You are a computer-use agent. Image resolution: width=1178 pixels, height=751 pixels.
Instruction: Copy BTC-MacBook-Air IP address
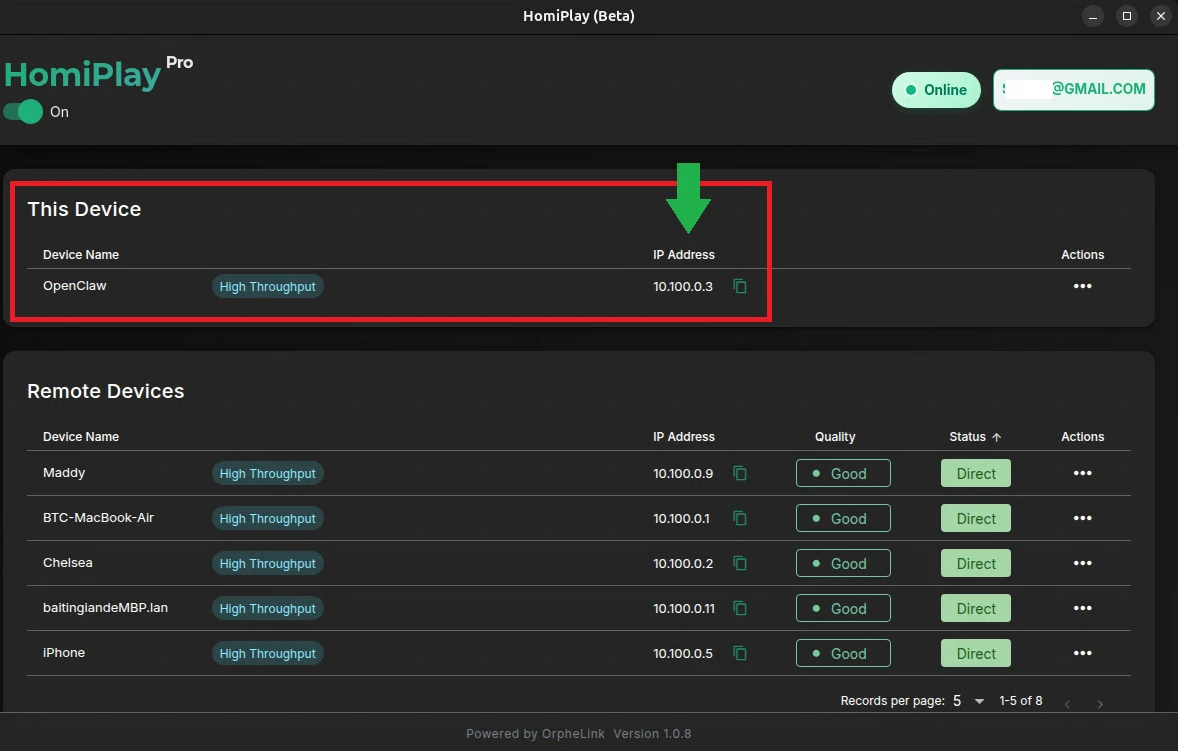740,518
